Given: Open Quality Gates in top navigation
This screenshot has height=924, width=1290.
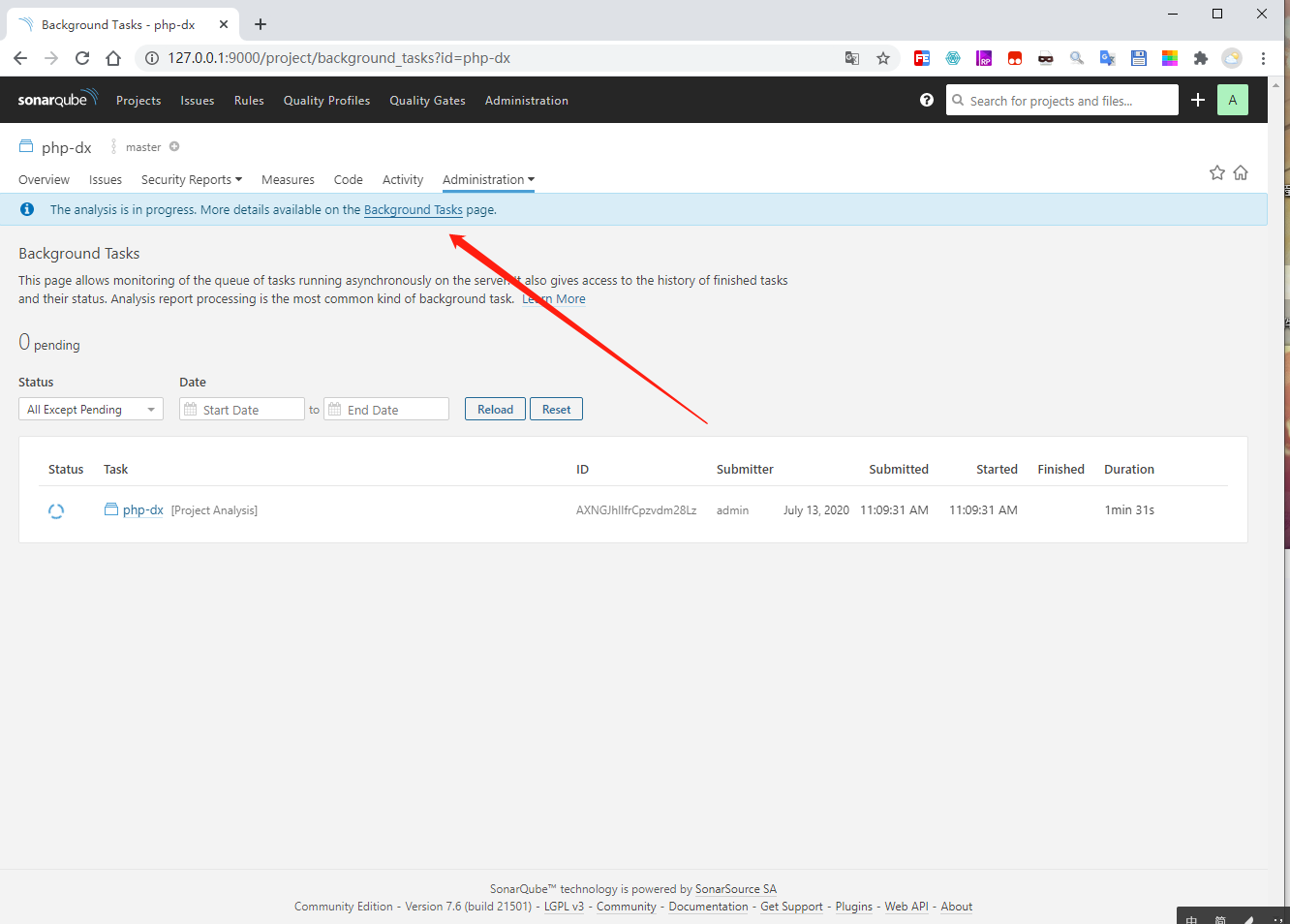Looking at the screenshot, I should tap(427, 101).
